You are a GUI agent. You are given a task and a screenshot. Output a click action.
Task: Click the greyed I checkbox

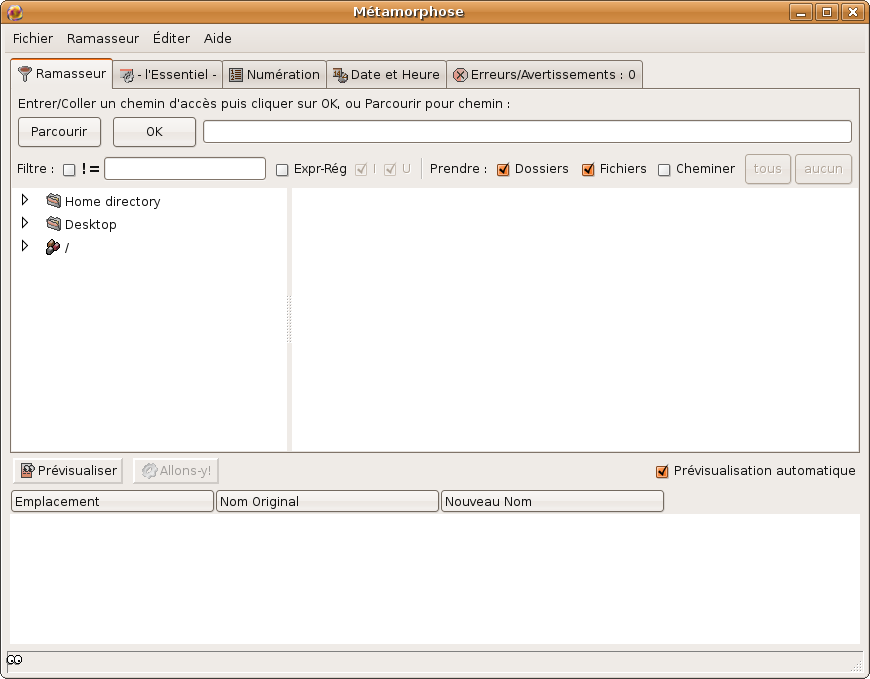tap(361, 170)
